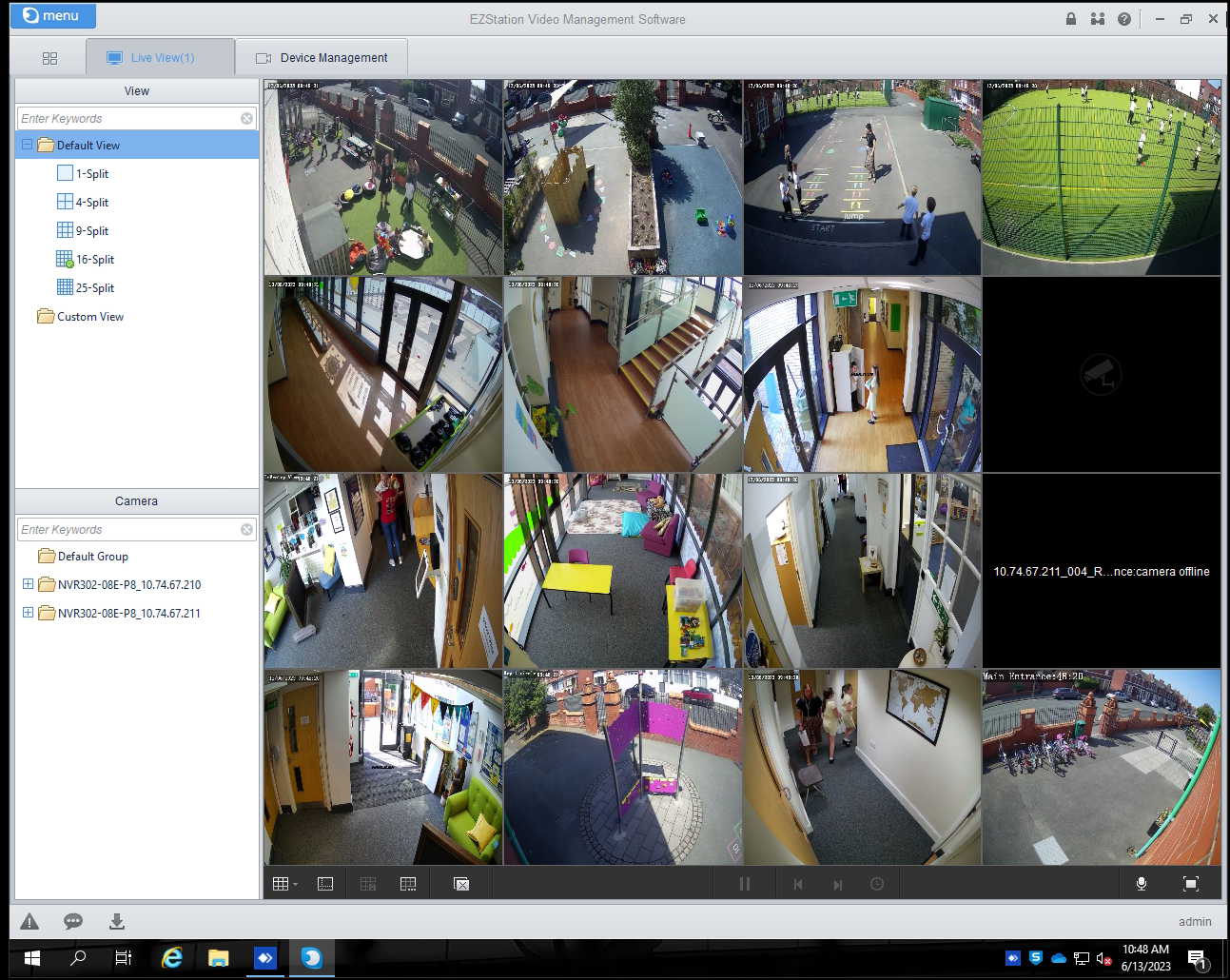Viewport: 1230px width, 980px height.
Task: Click the admin user label
Action: coord(1195,921)
